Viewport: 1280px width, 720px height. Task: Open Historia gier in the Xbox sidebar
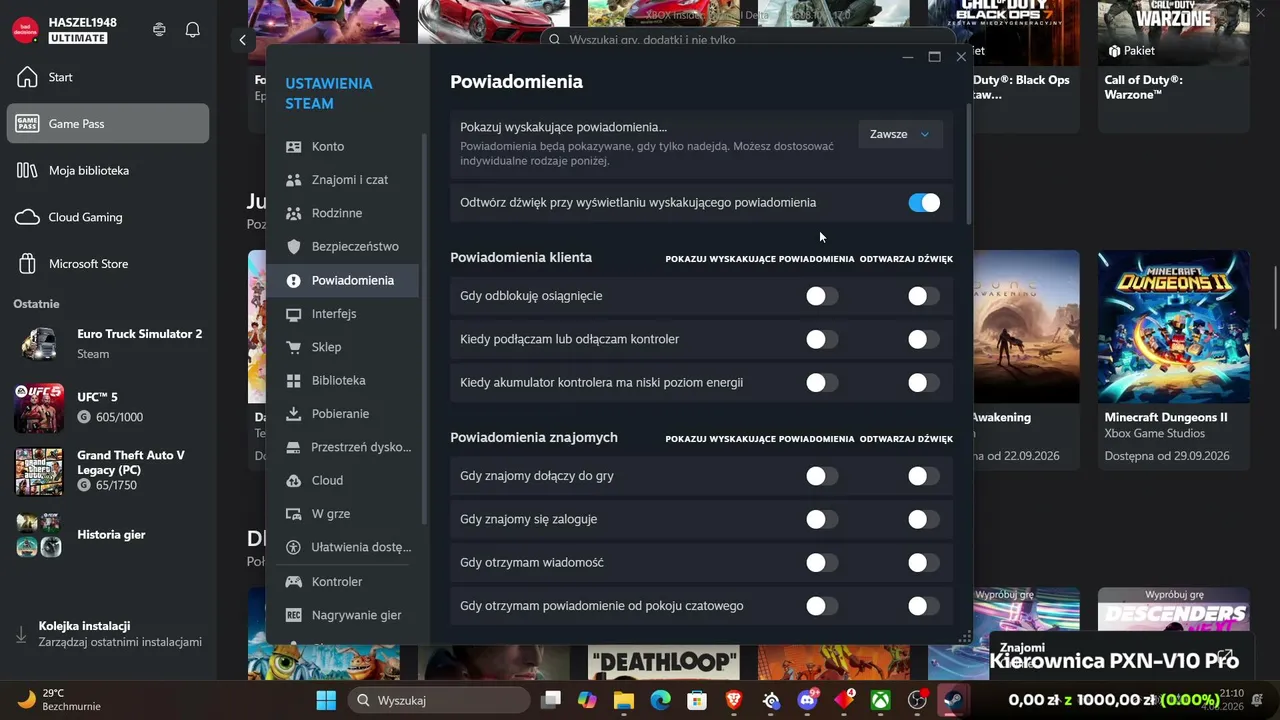(x=108, y=535)
